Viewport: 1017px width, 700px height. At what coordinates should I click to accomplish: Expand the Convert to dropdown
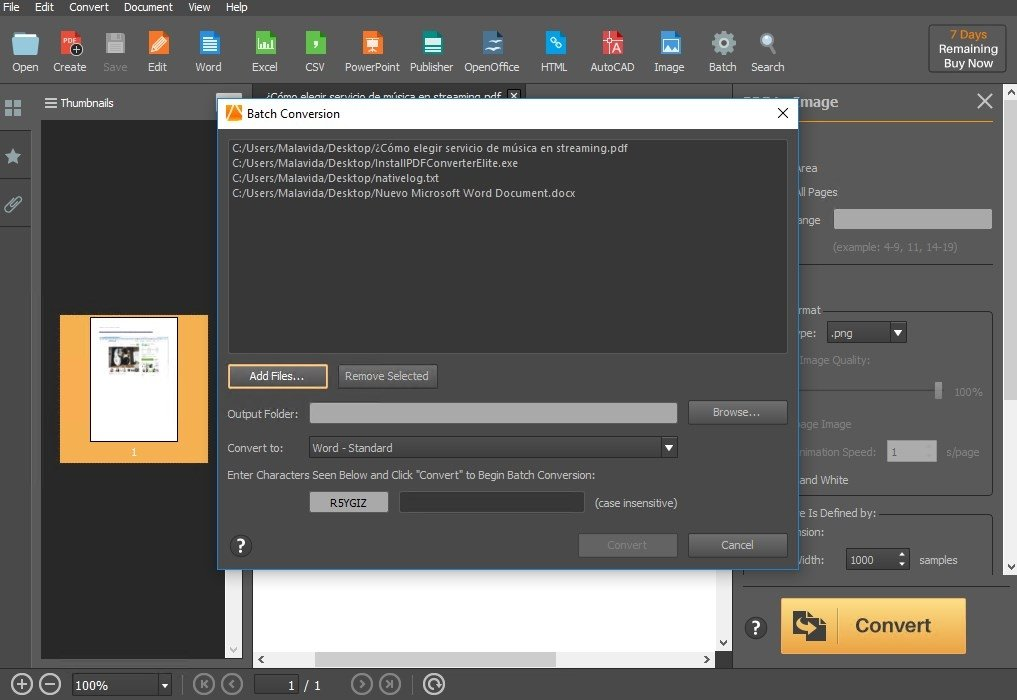pos(669,448)
